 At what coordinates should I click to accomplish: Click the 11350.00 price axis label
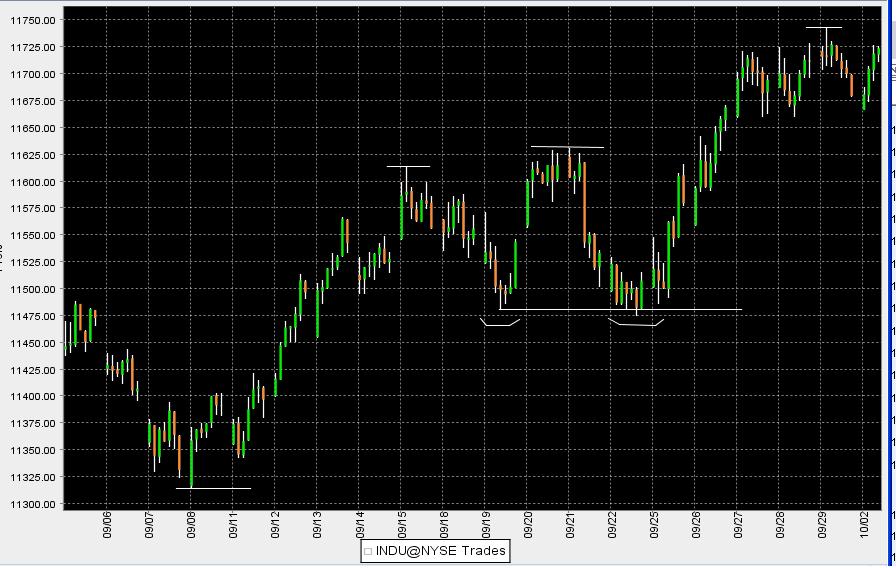point(33,450)
